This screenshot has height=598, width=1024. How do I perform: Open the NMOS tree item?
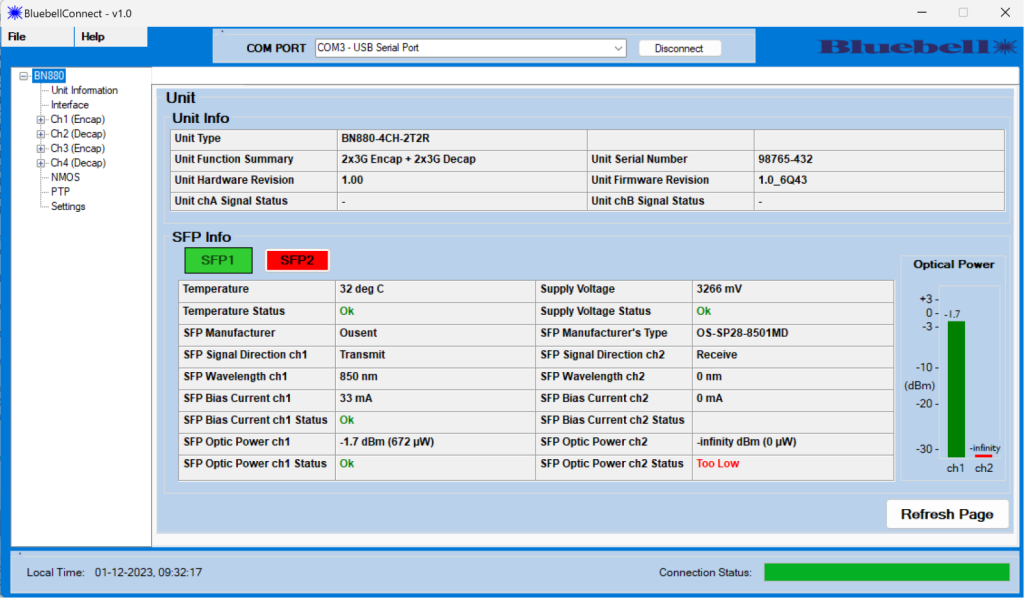65,177
